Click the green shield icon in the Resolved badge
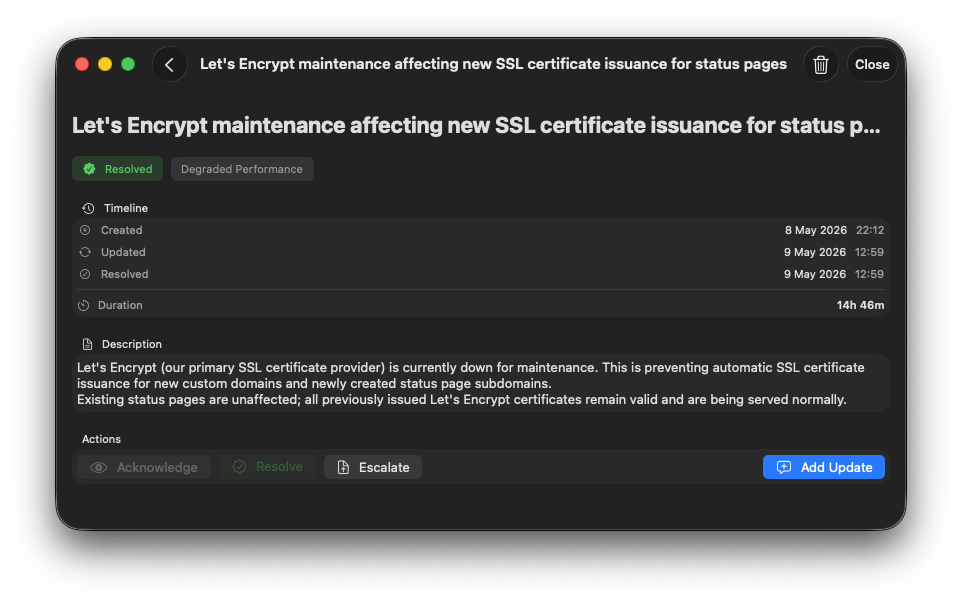Viewport: 962px width, 604px height. pos(90,169)
